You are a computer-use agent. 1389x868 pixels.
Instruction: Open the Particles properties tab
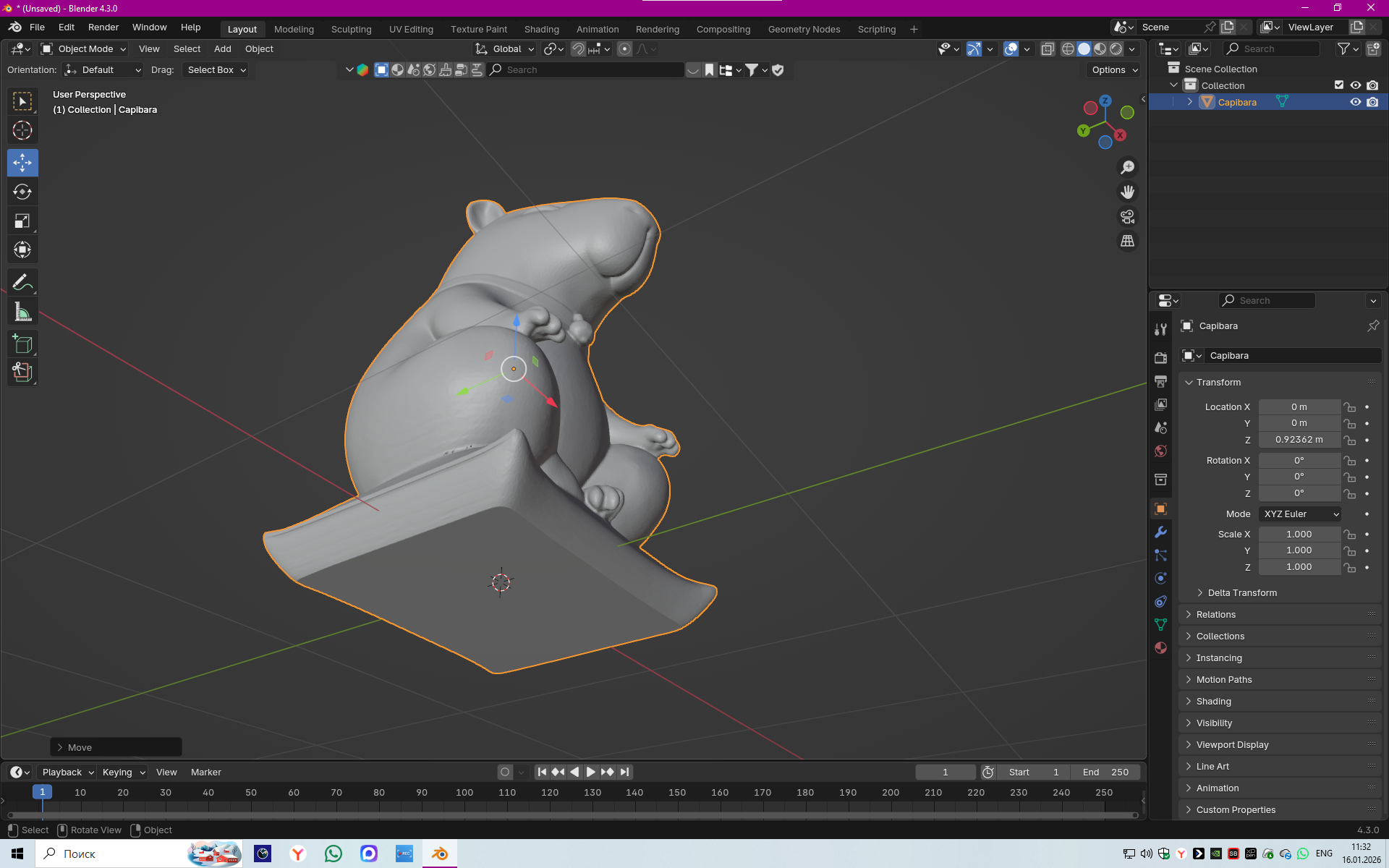1161,556
